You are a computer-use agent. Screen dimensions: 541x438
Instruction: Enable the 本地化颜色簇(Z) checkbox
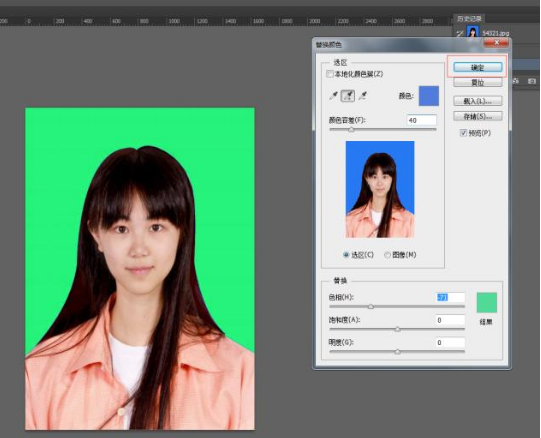[x=329, y=74]
